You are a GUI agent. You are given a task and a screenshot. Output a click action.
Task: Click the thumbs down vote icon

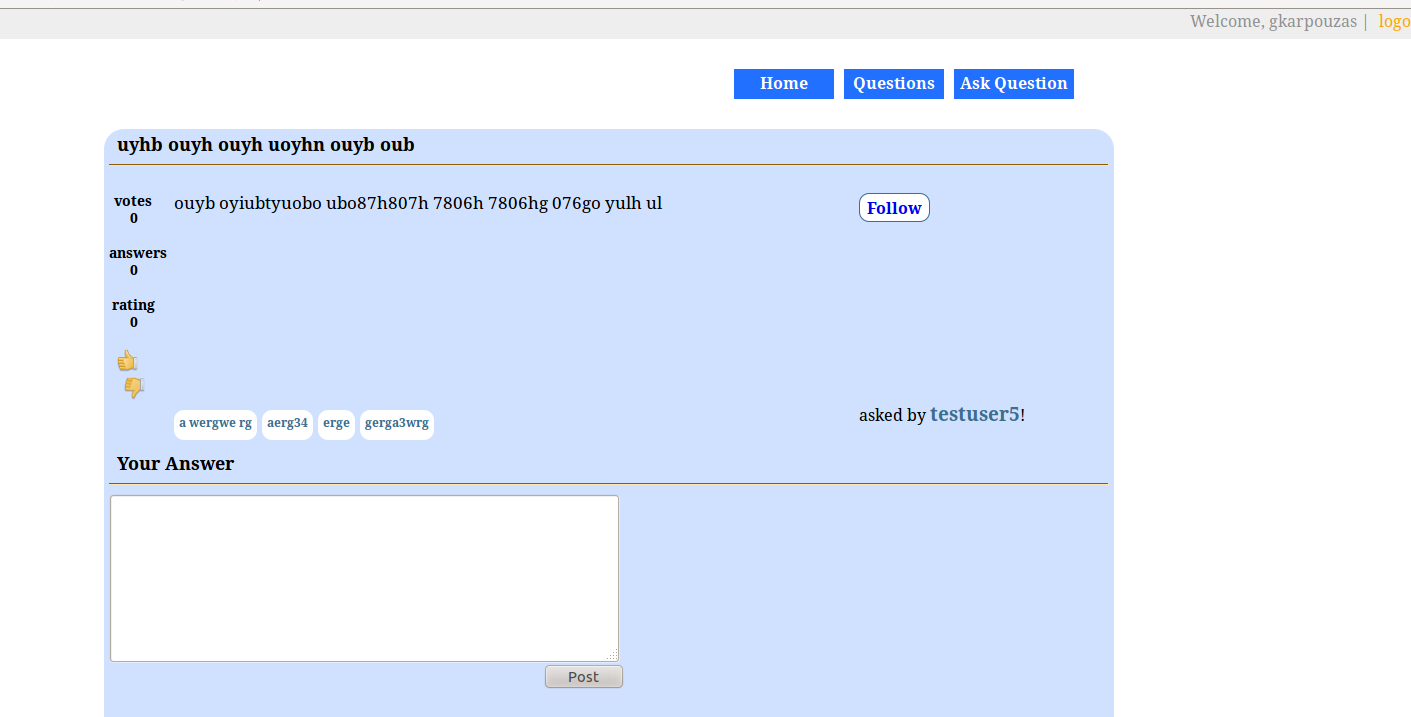[x=133, y=387]
